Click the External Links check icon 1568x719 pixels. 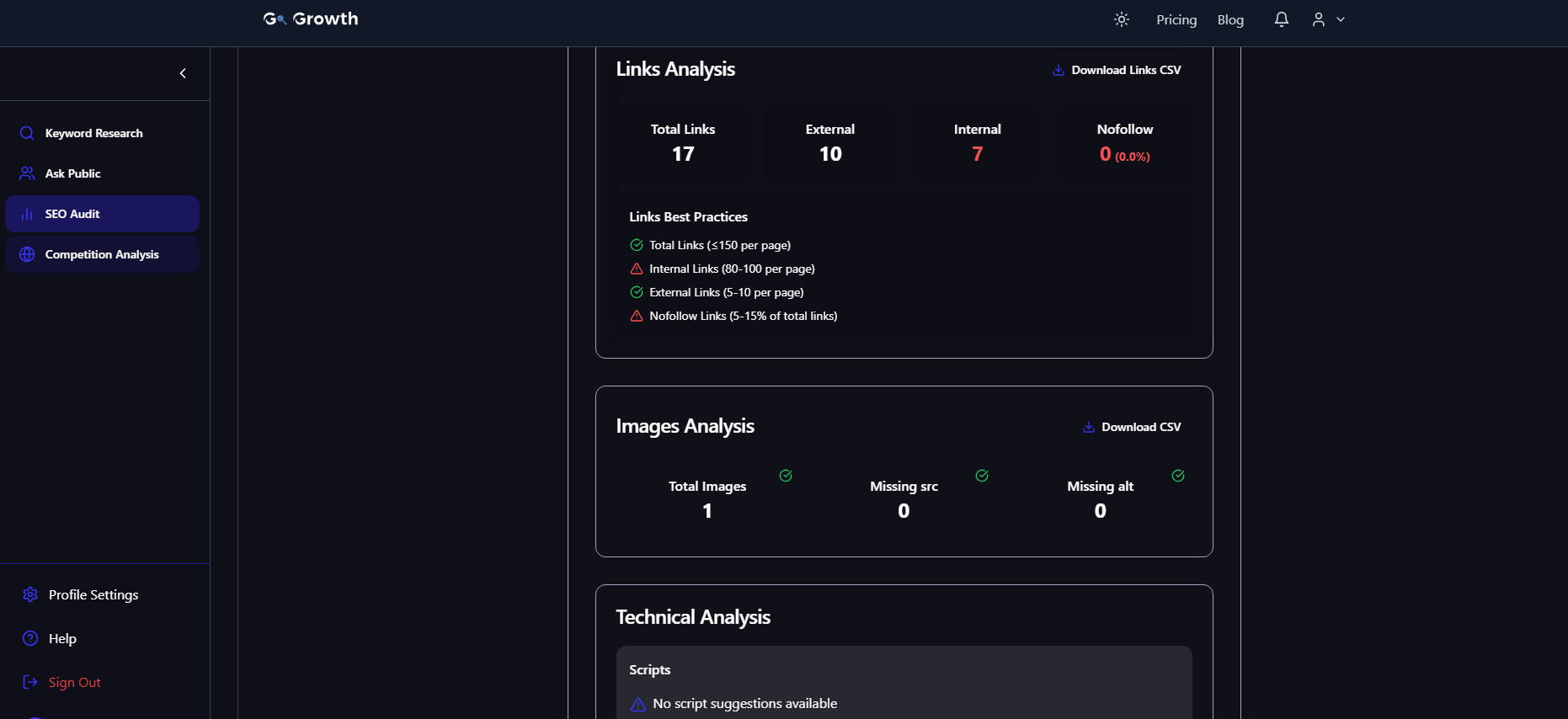pos(637,292)
